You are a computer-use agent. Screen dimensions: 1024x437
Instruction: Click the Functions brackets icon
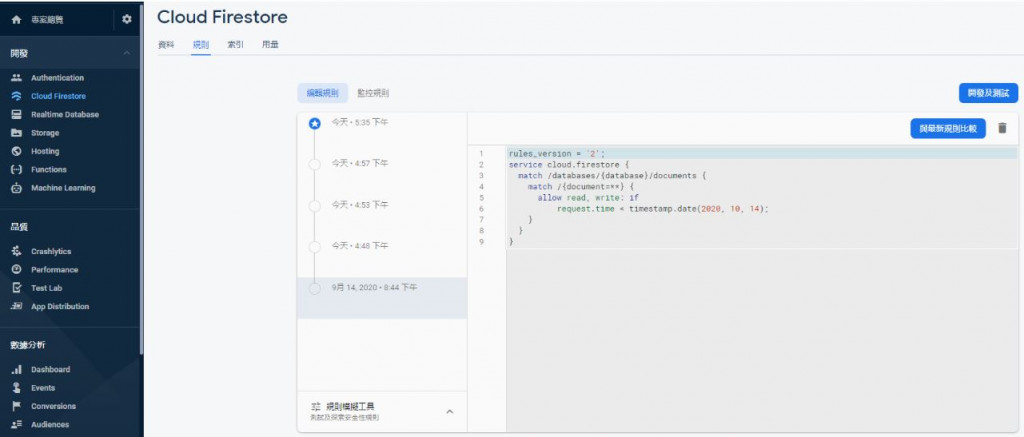17,169
